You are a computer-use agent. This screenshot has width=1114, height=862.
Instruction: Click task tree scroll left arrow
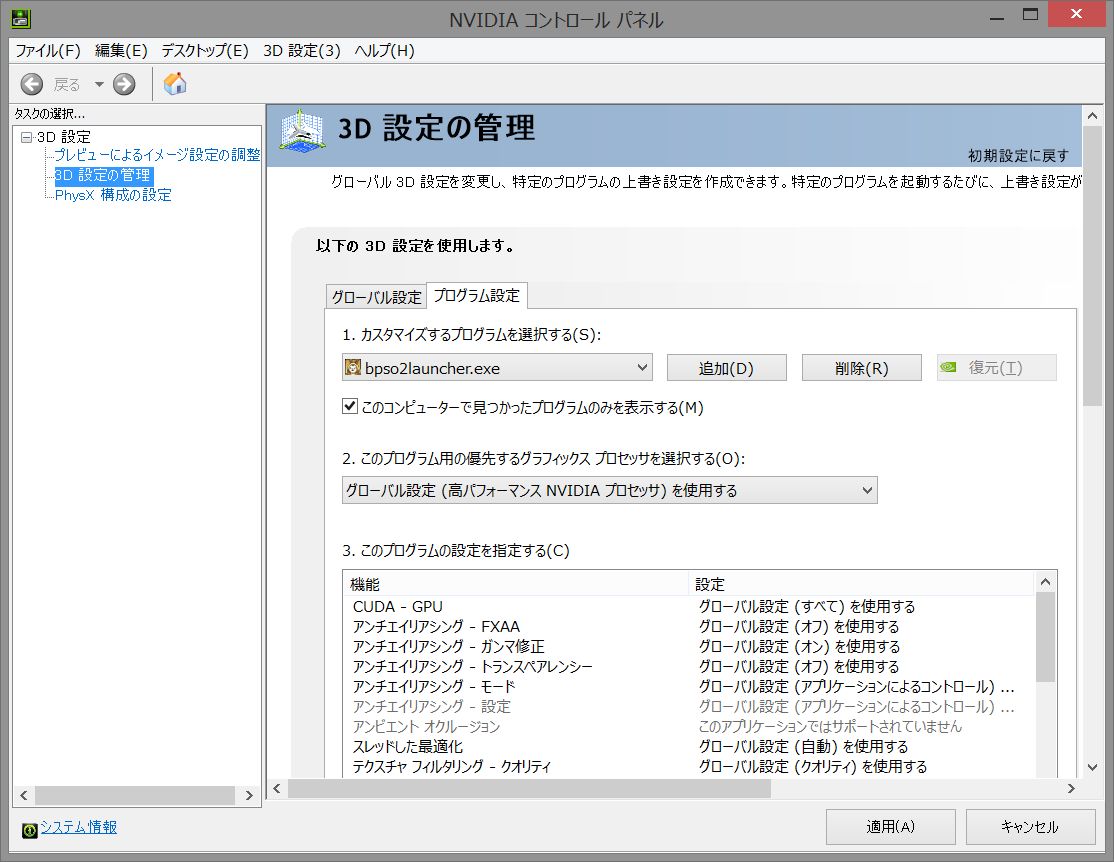[x=24, y=795]
